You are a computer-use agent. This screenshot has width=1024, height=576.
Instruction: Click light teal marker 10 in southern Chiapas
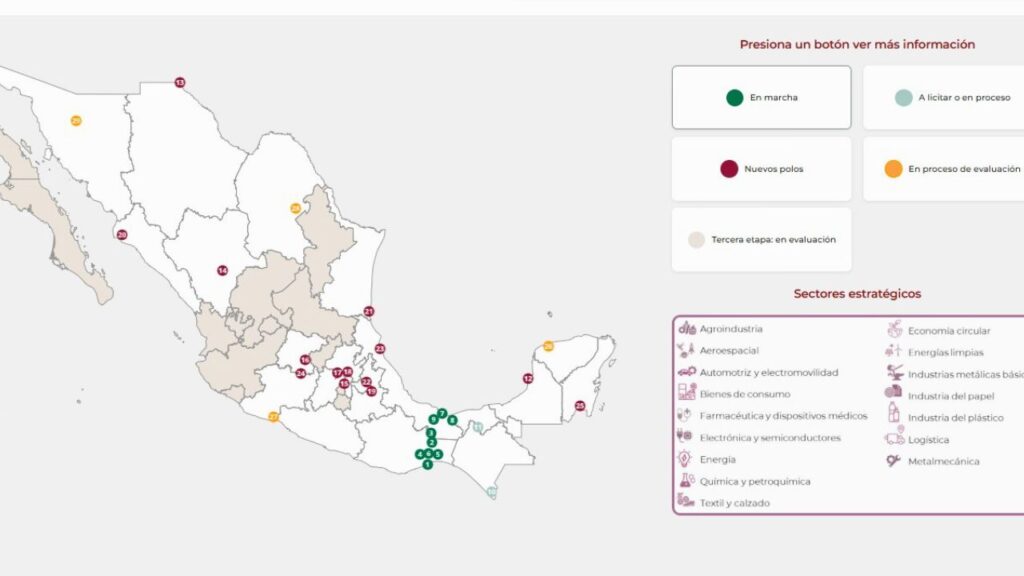click(492, 492)
